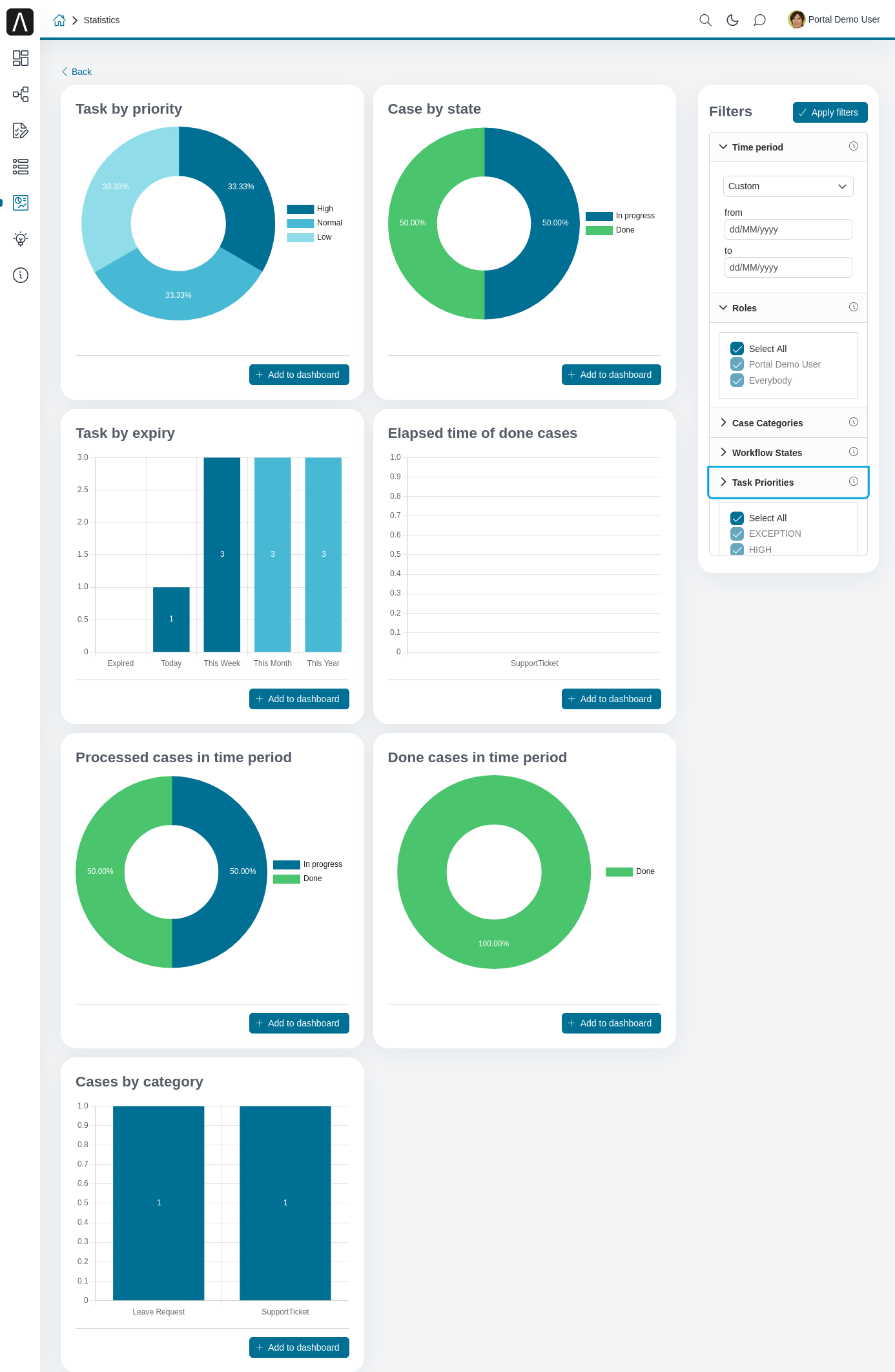Screen dimensions: 895x1372
Task: Open the Custom time period dropdown
Action: pyautogui.click(x=788, y=186)
